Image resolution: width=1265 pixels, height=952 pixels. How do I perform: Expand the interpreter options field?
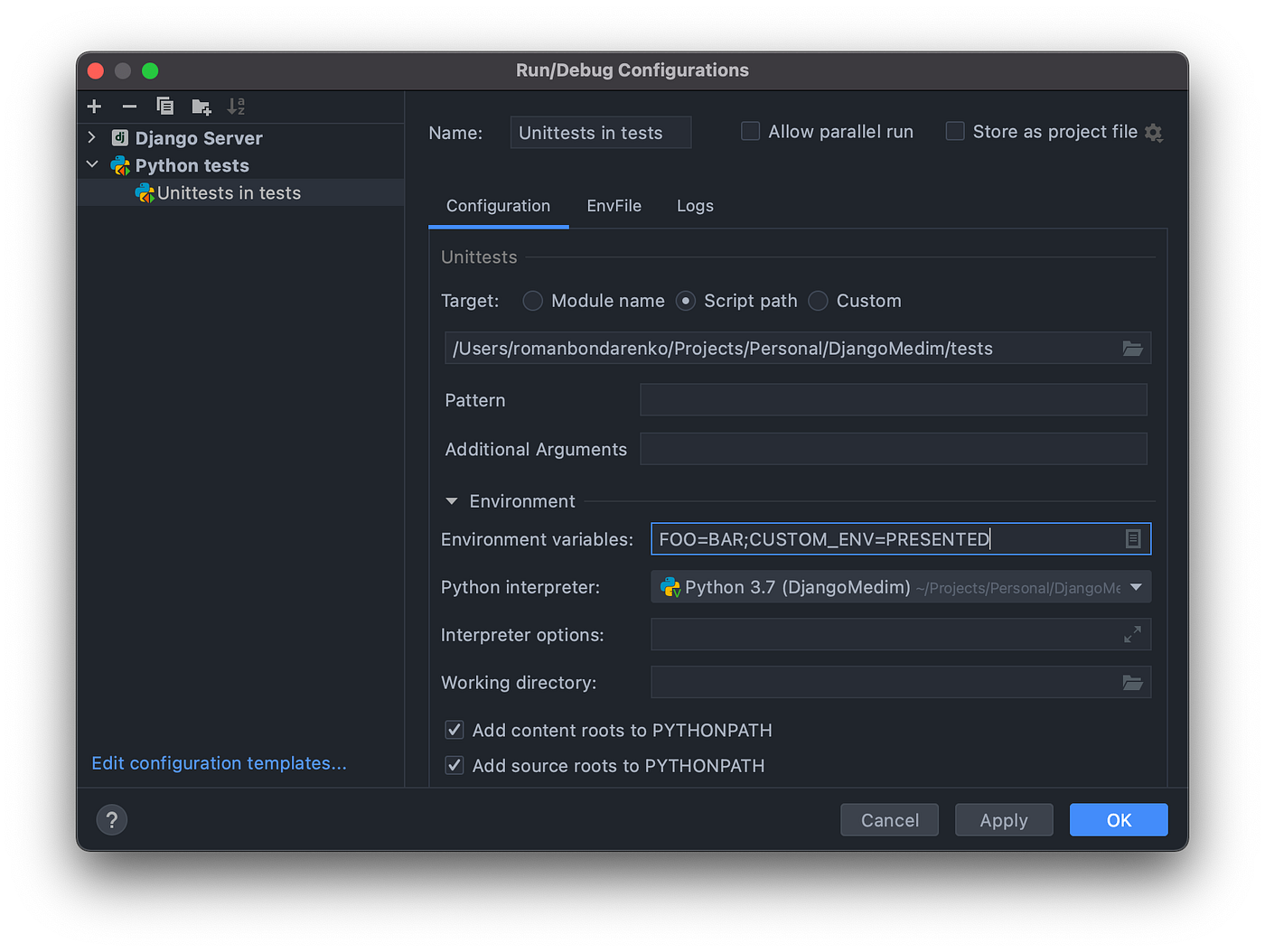click(x=1133, y=634)
